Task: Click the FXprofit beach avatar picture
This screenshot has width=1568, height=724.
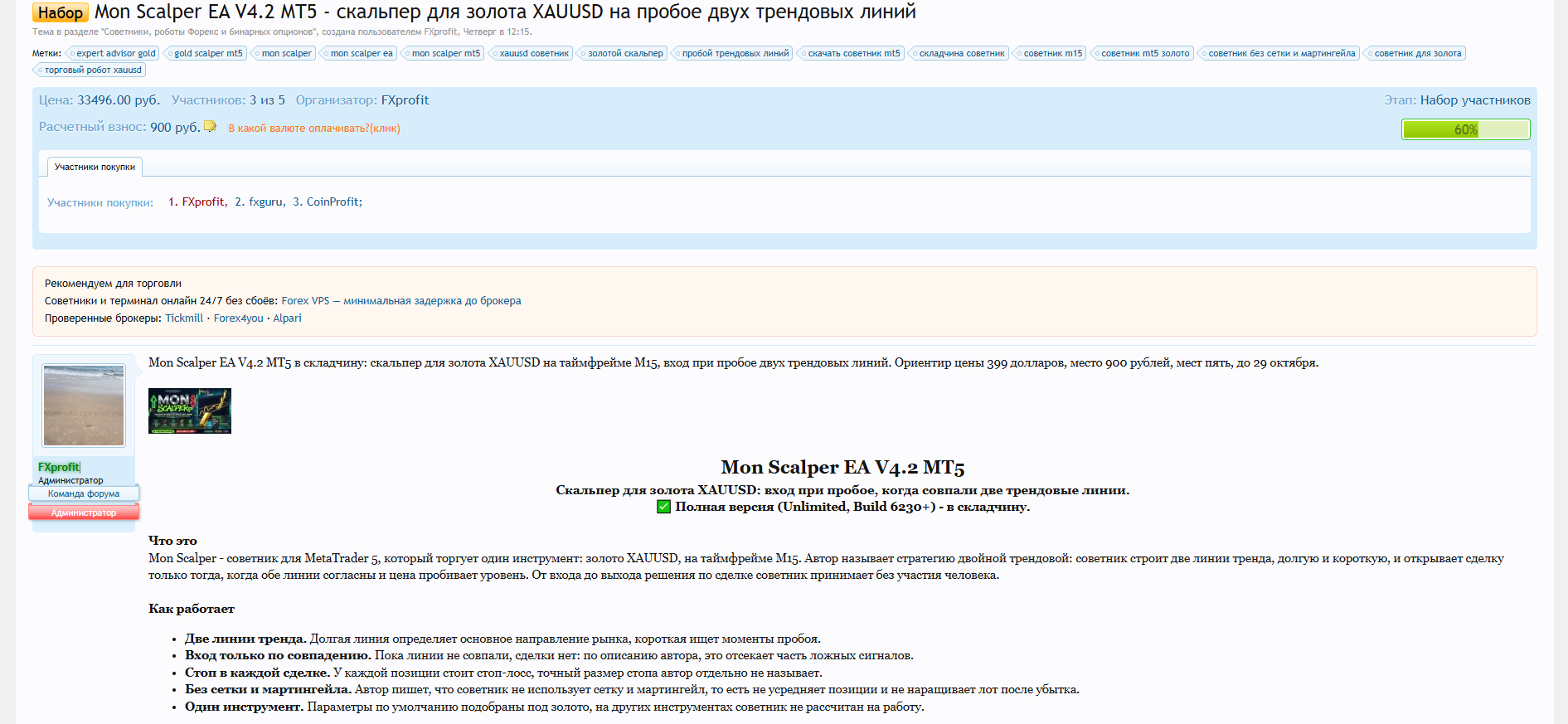Action: tap(84, 406)
